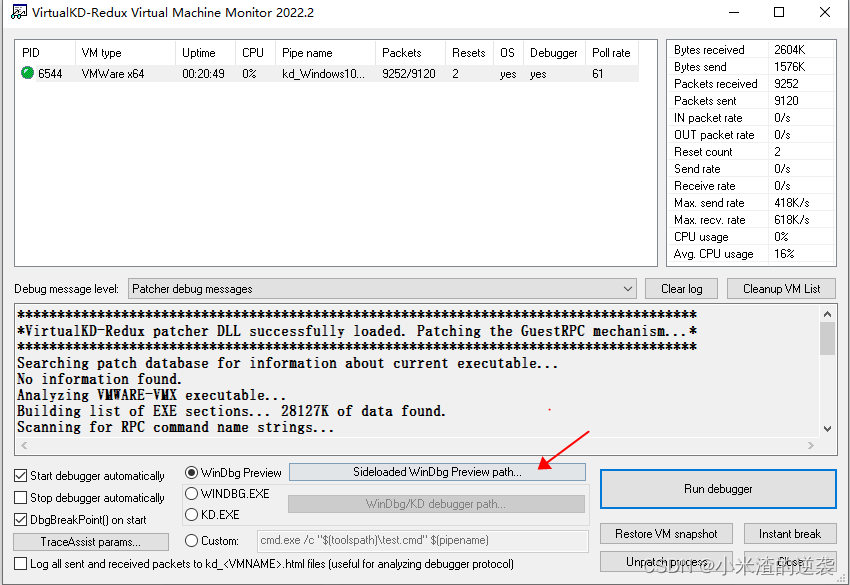Click the log horizontal scroll right arrow
850x585 pixels.
tap(811, 446)
